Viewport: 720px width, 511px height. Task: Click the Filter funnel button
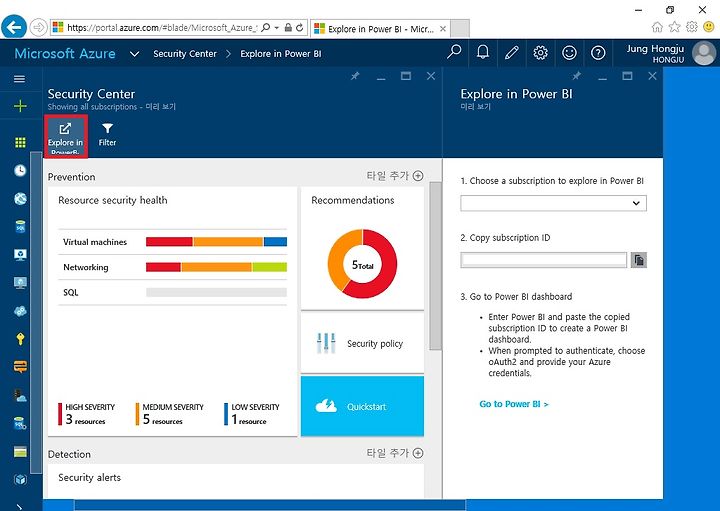point(107,135)
